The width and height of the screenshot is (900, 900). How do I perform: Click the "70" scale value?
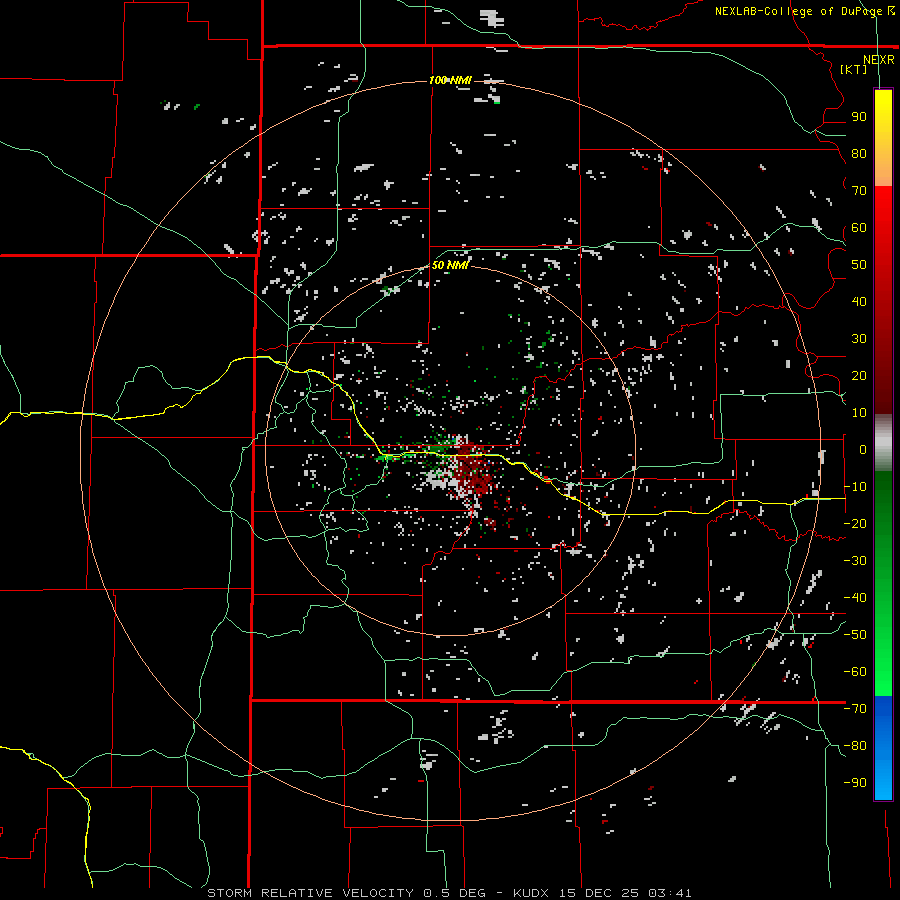859,191
